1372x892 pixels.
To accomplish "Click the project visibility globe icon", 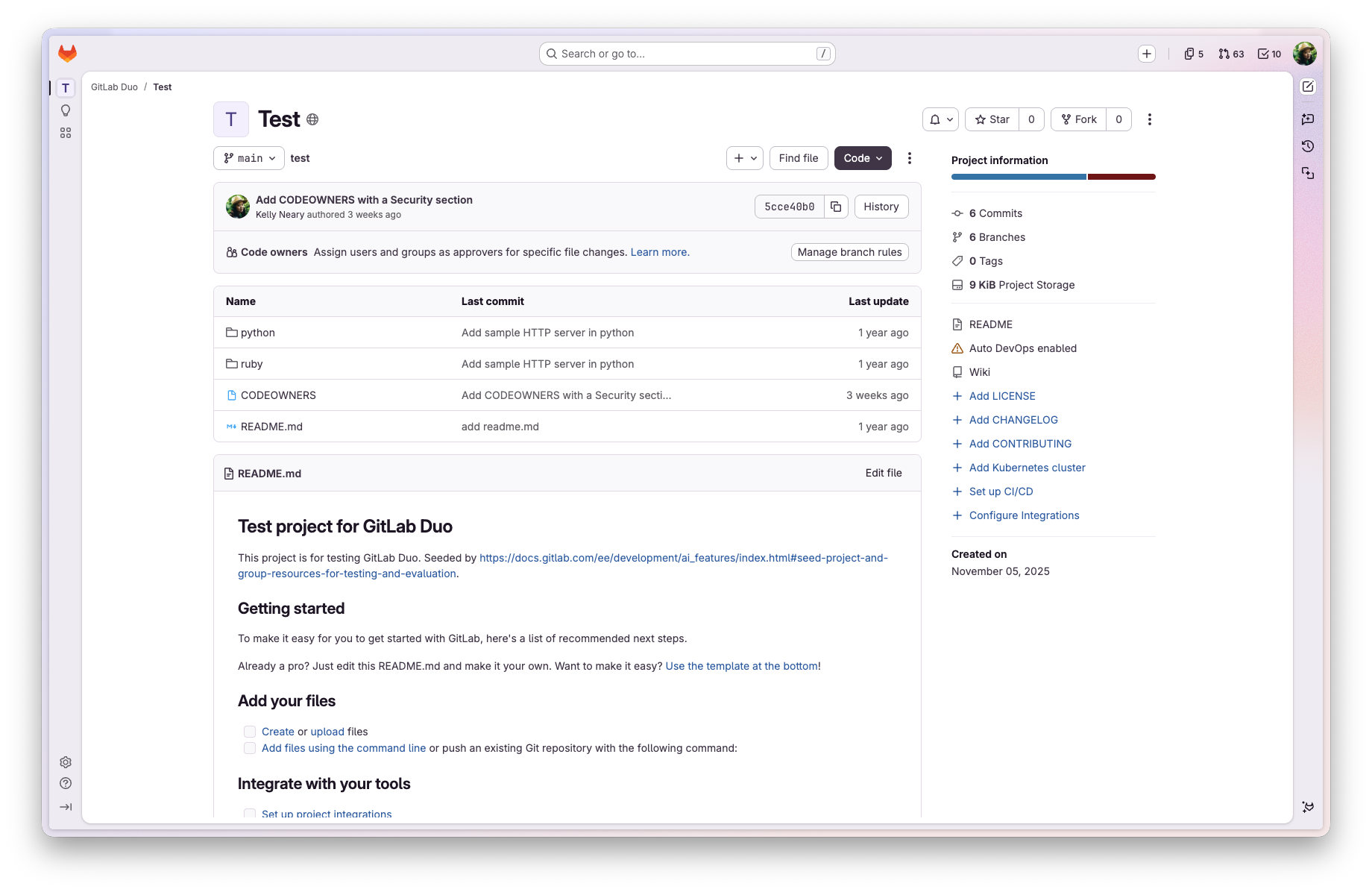I will tap(312, 119).
